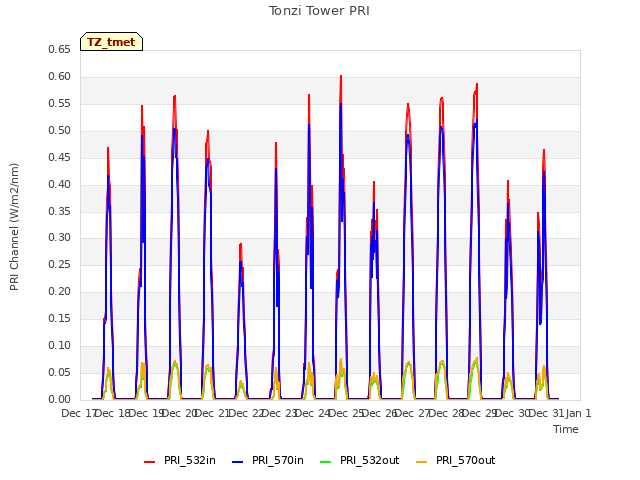The height and width of the screenshot is (480, 640).
Task: Click the Dec 17 x-axis tick label
Action: tap(78, 413)
